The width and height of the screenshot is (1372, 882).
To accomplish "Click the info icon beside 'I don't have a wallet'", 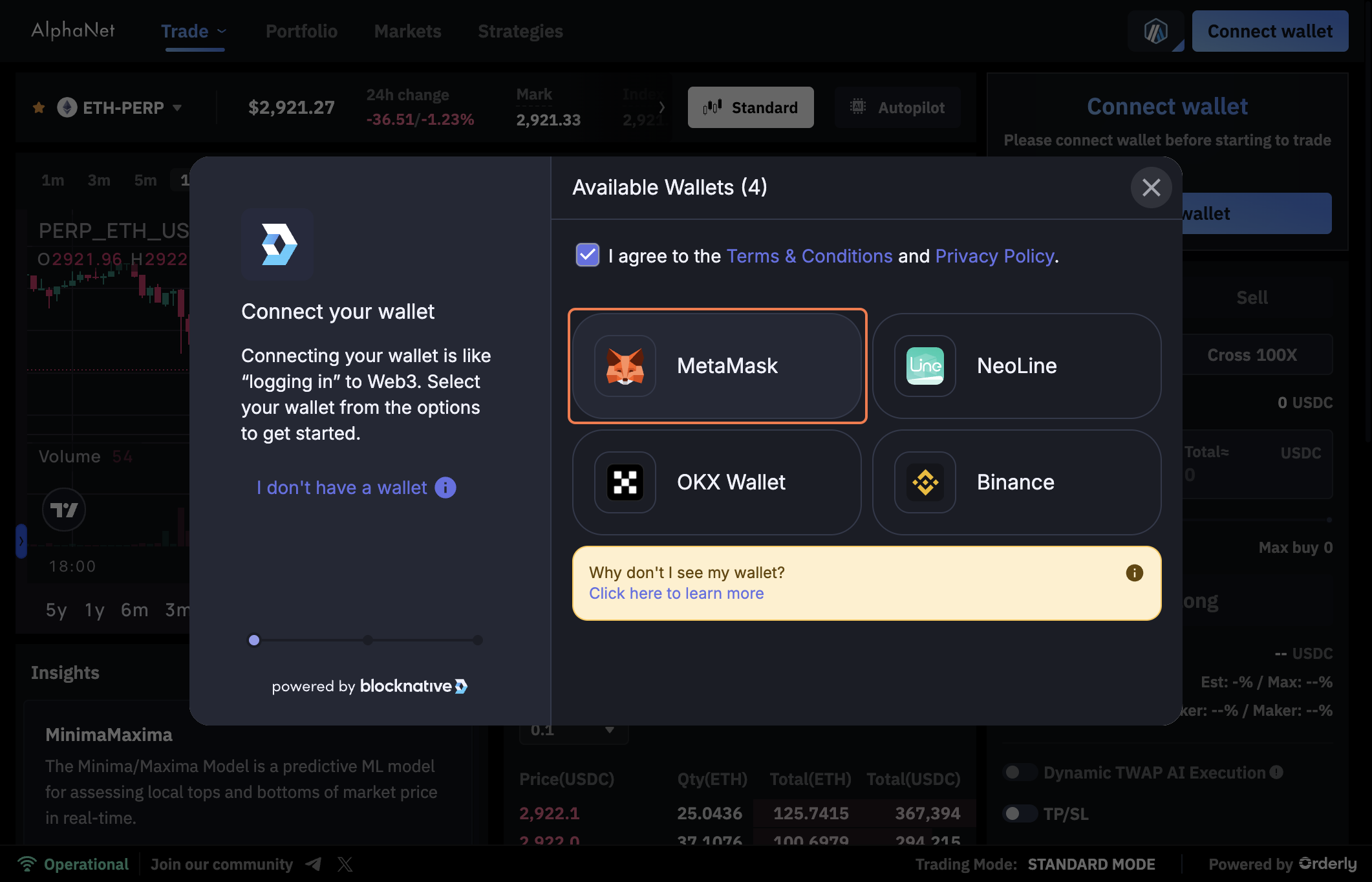I will (445, 488).
